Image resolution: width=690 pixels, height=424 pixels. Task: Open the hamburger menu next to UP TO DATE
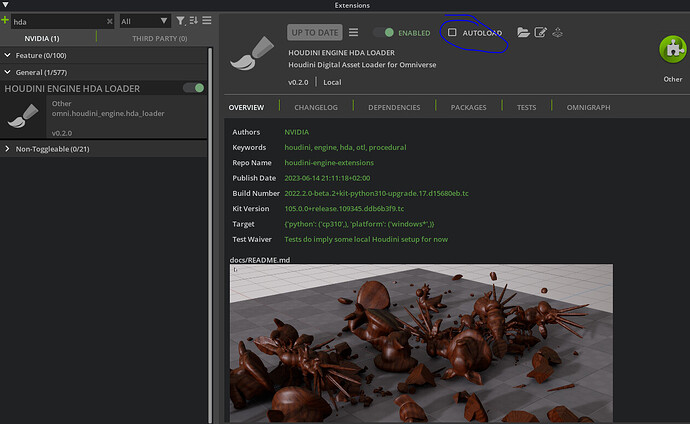coord(353,32)
